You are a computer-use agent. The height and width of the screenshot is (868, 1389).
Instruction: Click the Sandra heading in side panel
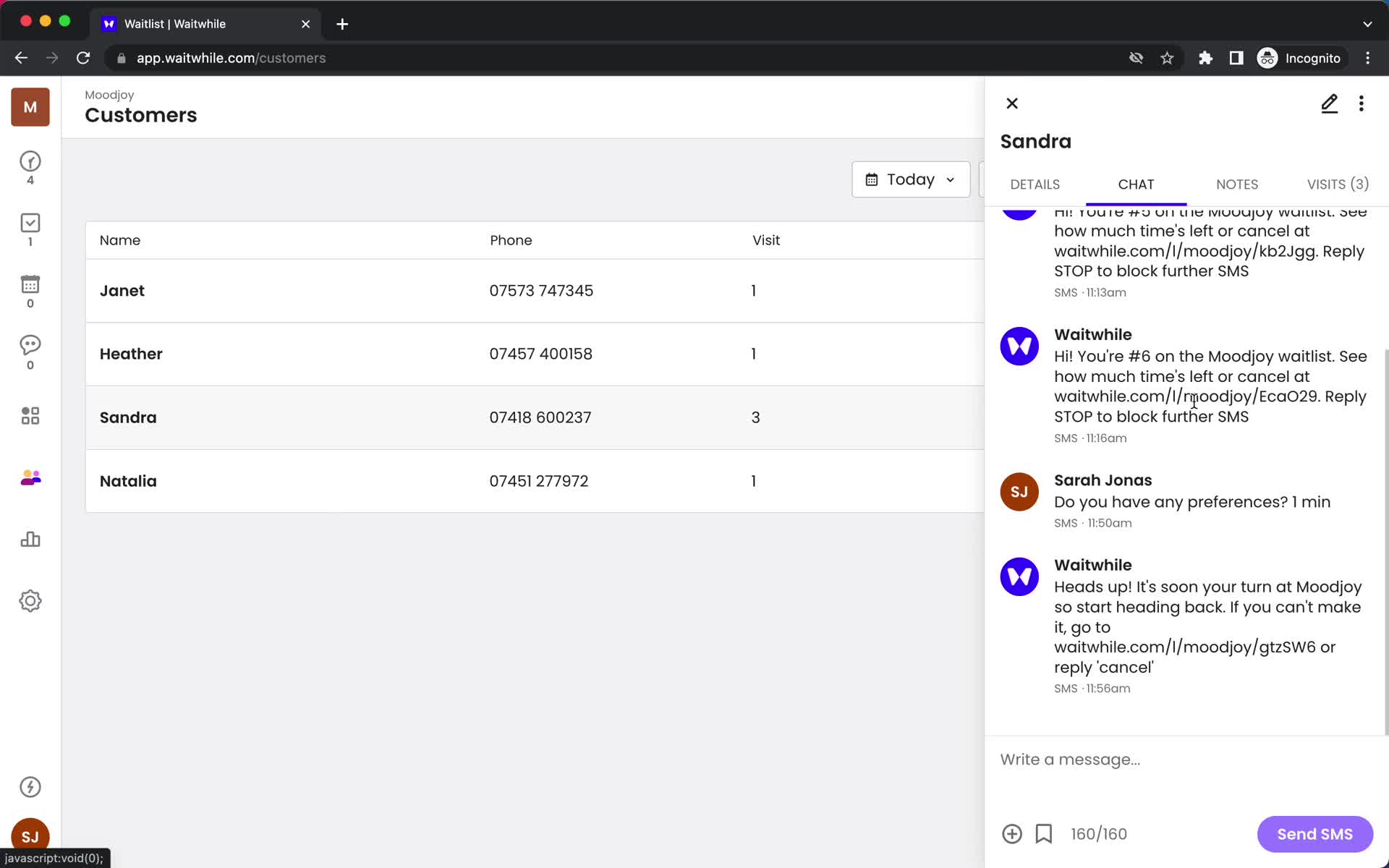click(1035, 142)
